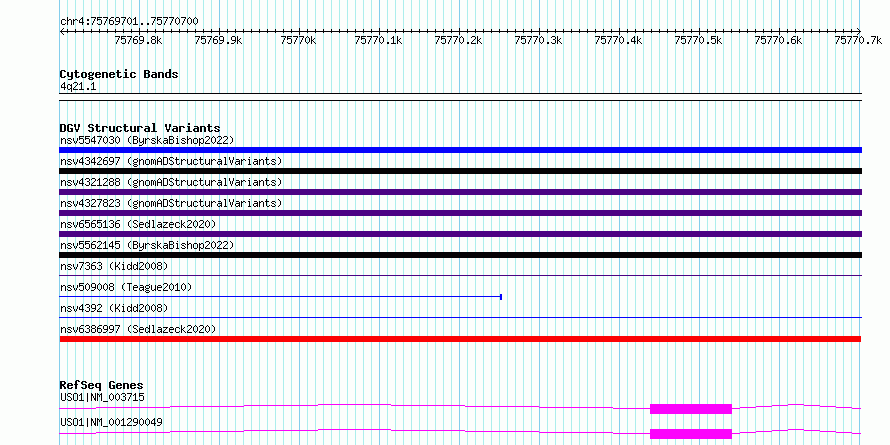Click the 75770k ruler tick label
This screenshot has width=890, height=445.
click(x=298, y=40)
